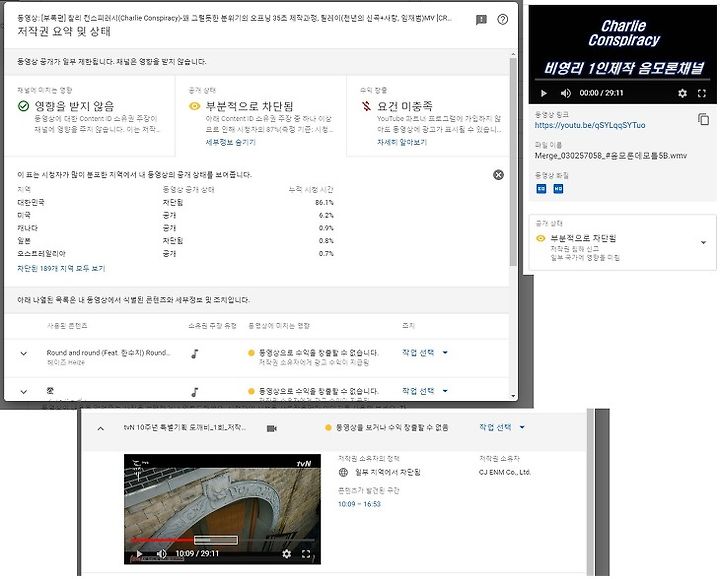Select the 미국 region row
The width and height of the screenshot is (720, 579).
[175, 215]
